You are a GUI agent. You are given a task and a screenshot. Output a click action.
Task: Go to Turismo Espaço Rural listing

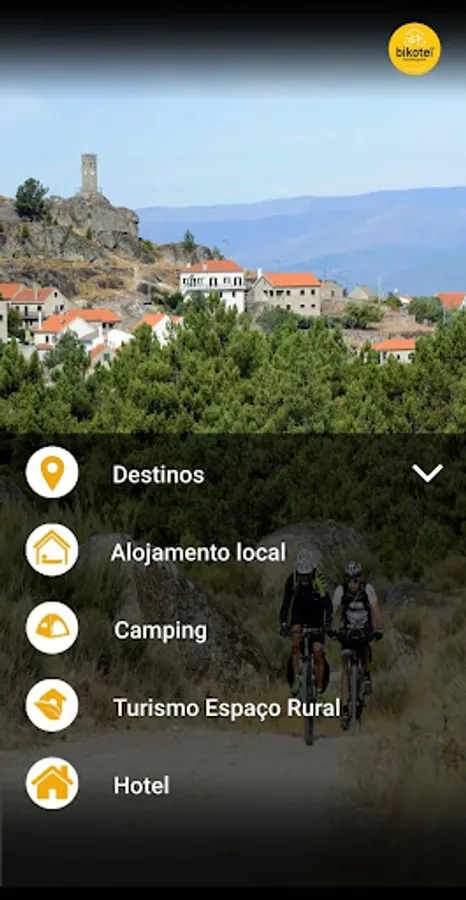(227, 708)
